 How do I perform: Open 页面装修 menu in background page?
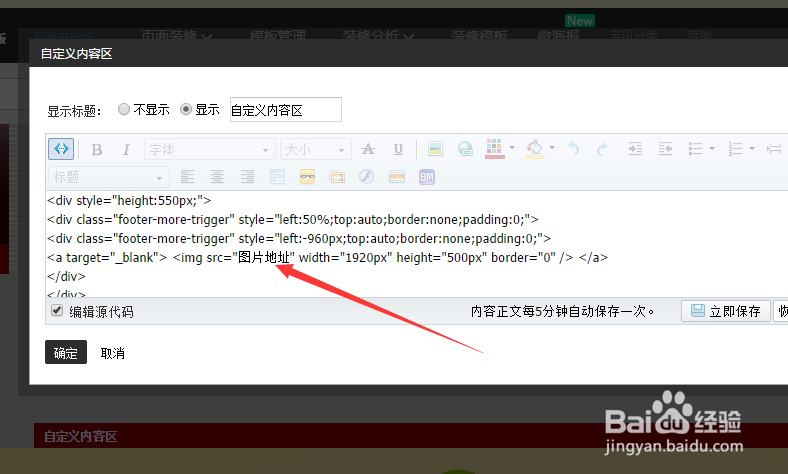coord(176,35)
